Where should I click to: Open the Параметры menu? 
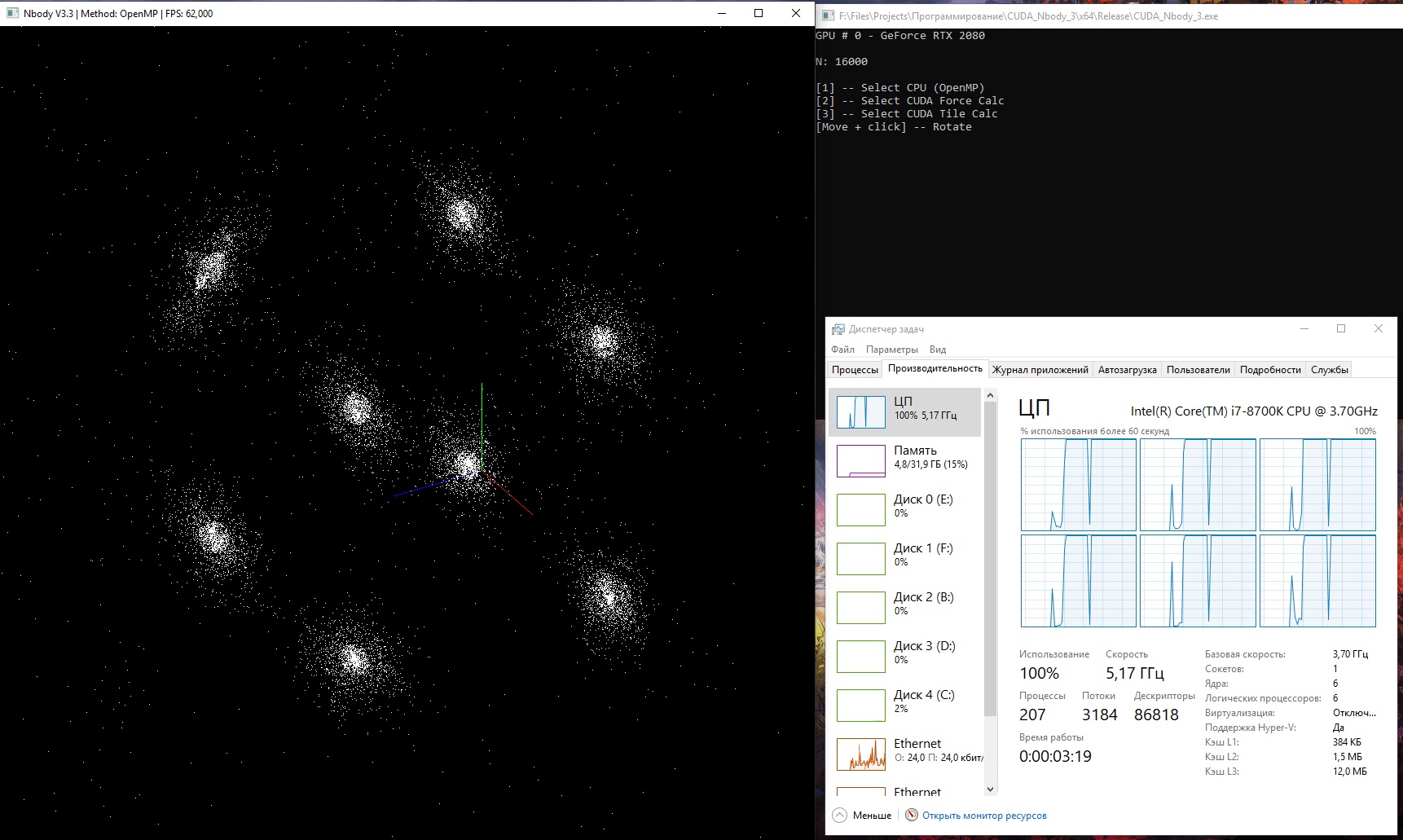point(891,349)
